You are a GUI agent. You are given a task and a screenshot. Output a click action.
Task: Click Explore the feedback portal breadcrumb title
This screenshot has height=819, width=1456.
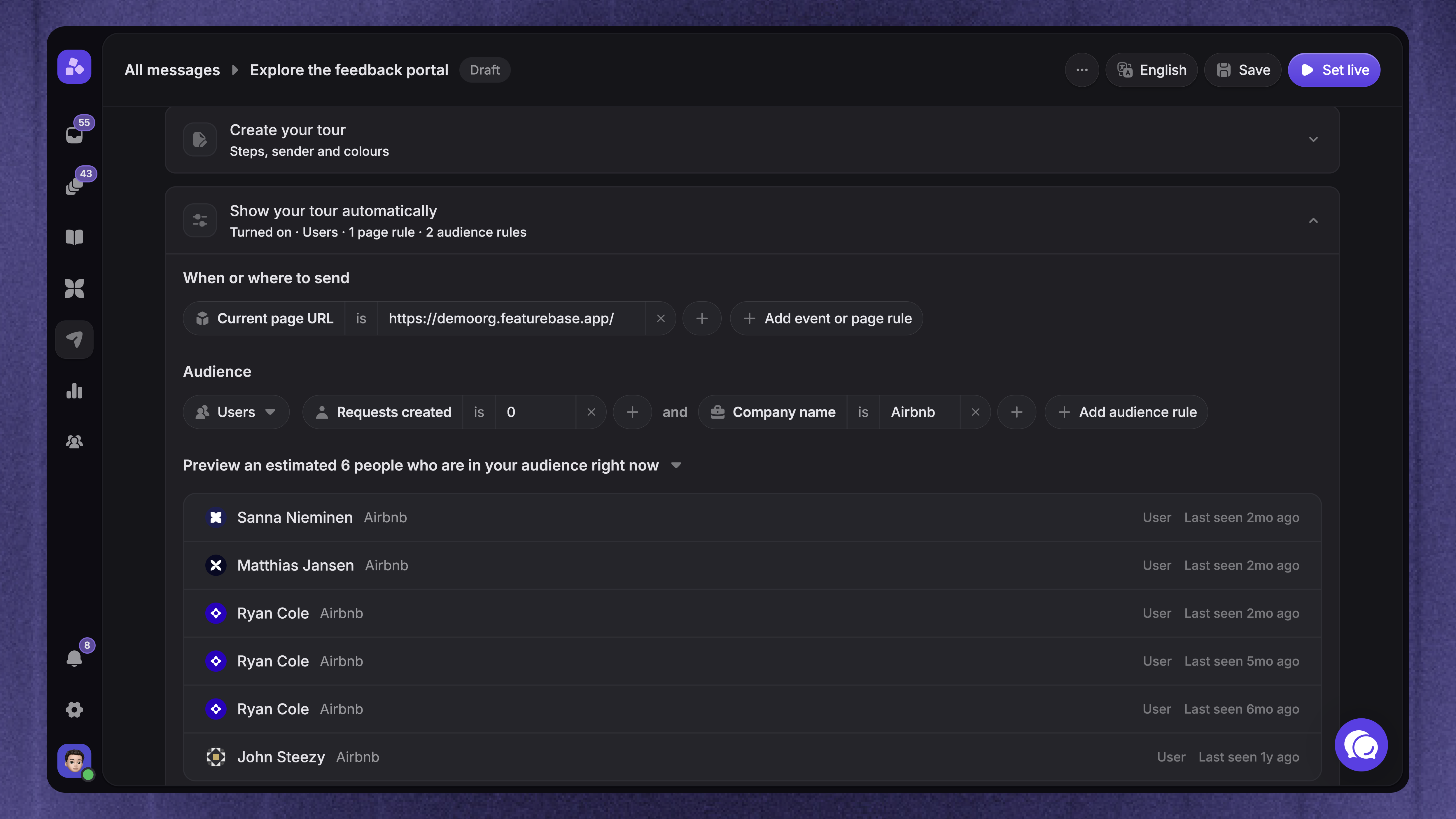pyautogui.click(x=349, y=70)
